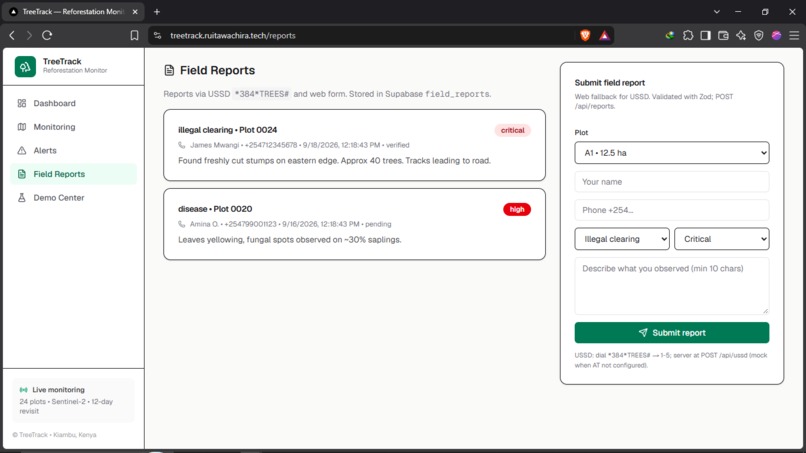Viewport: 806px width, 453px height.
Task: Click the VPN shield icon in toolbar
Action: pyautogui.click(x=759, y=35)
